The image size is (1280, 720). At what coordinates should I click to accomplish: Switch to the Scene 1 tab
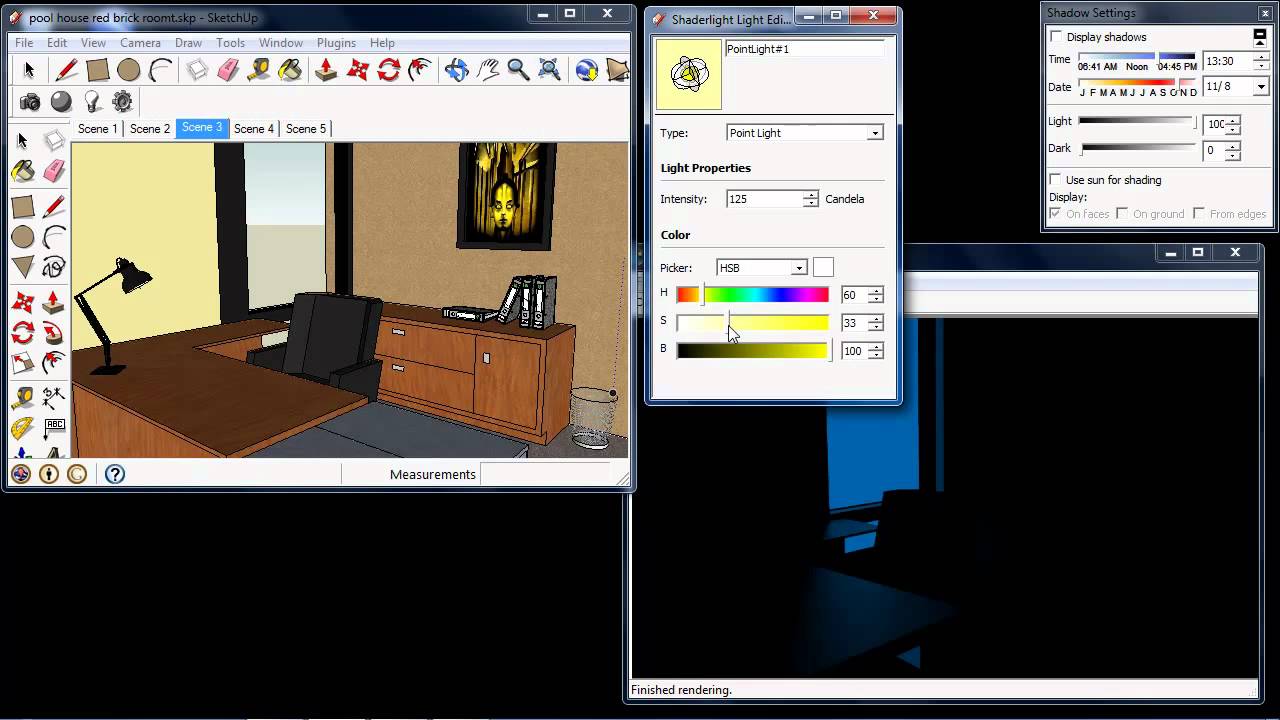click(x=98, y=129)
